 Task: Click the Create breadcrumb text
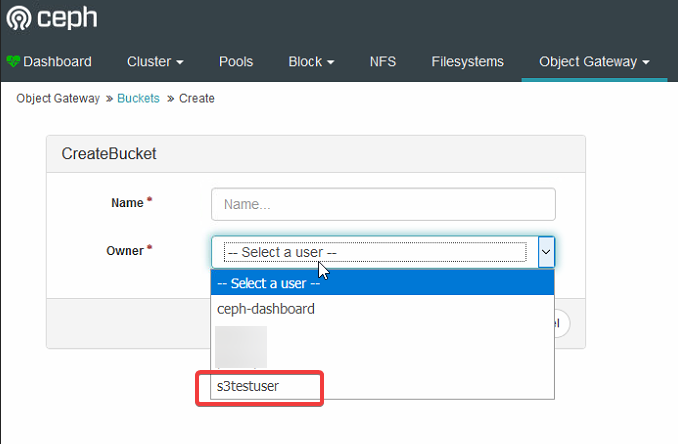197,98
